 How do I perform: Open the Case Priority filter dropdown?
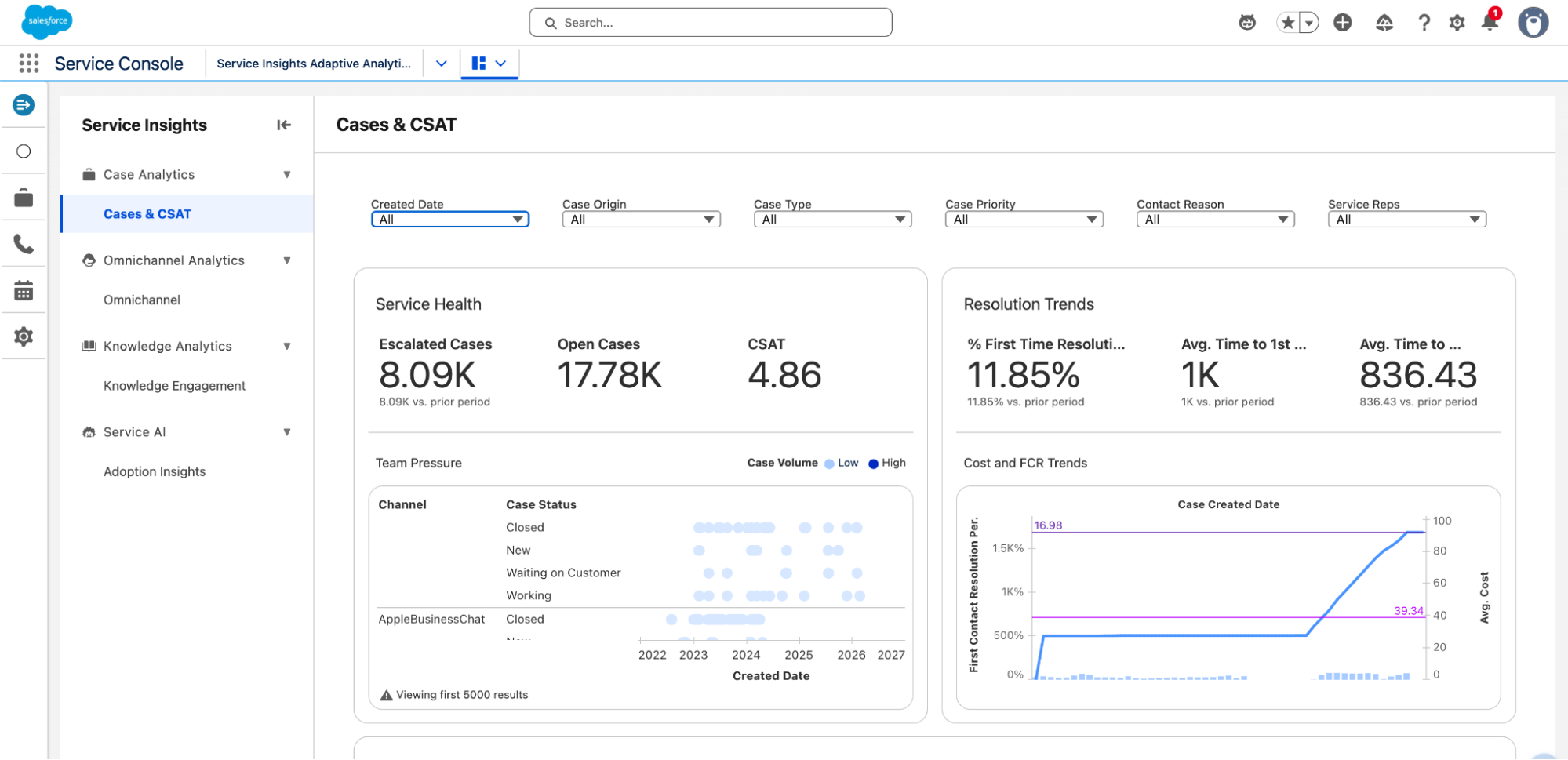(x=1024, y=220)
